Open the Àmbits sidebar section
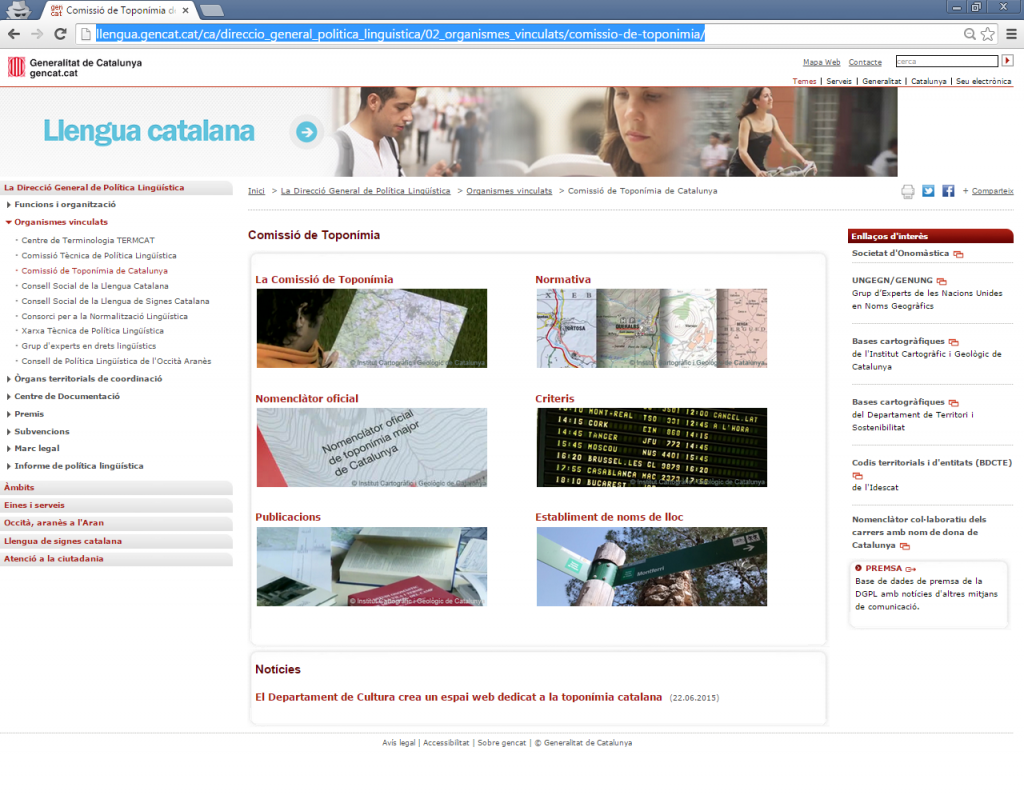This screenshot has width=1024, height=795. click(19, 487)
